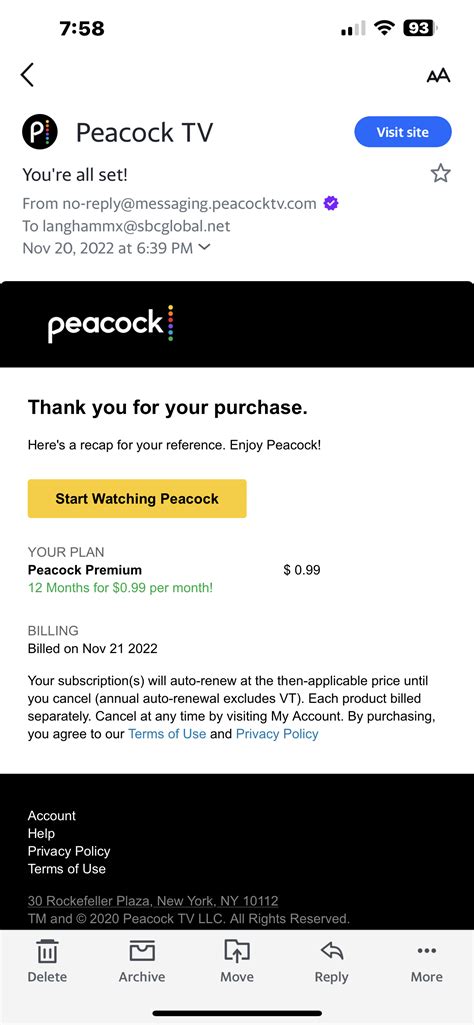Open the Privacy Policy link in body
Screen dimensions: 474x1025
277,733
